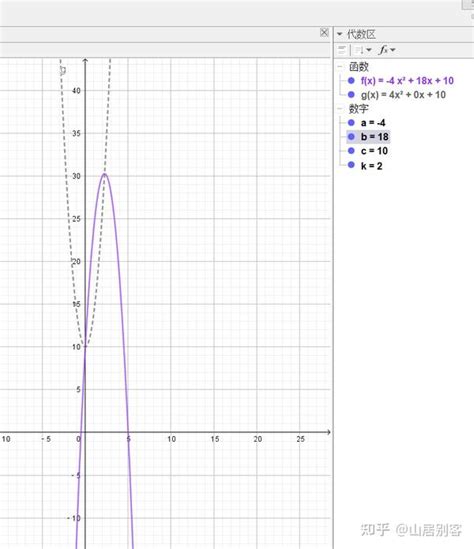The height and width of the screenshot is (549, 474).
Task: Click the y-axis label 30
Action: 76,176
